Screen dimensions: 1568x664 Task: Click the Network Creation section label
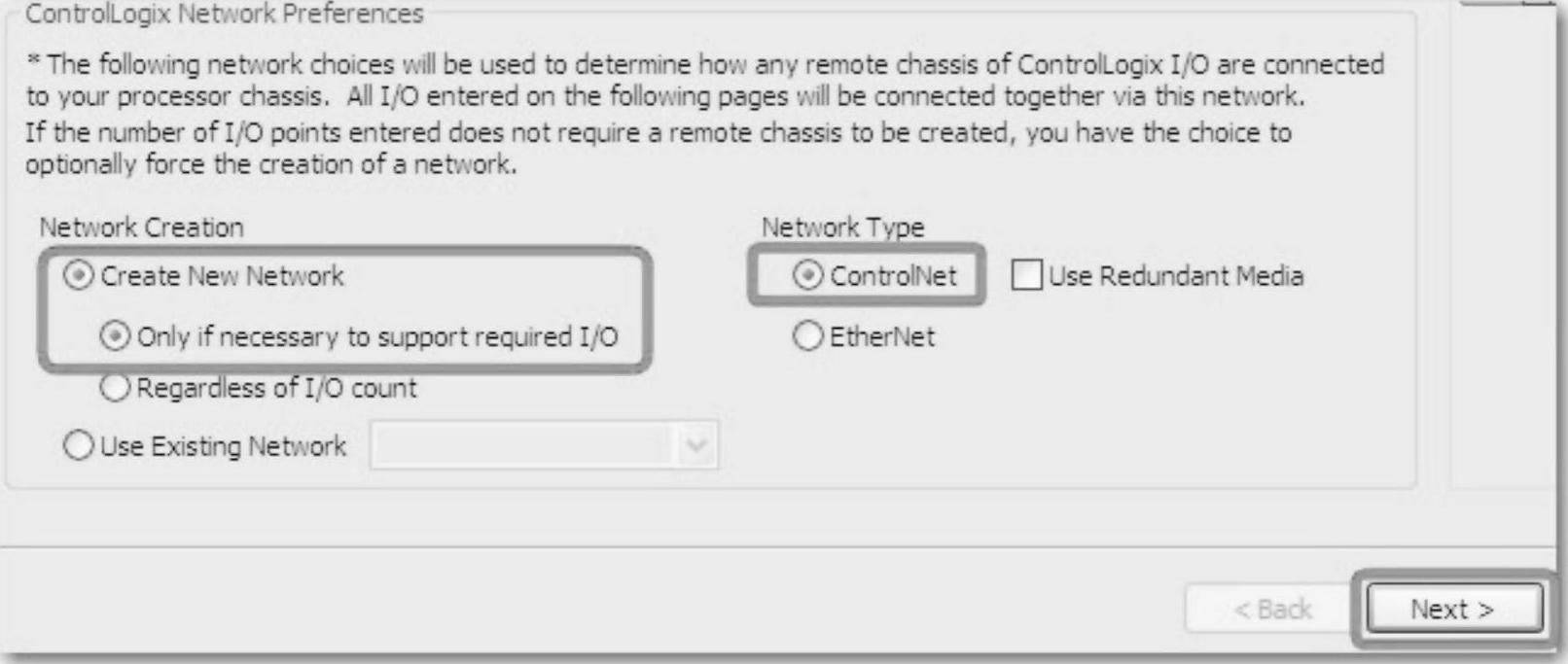pos(141,227)
